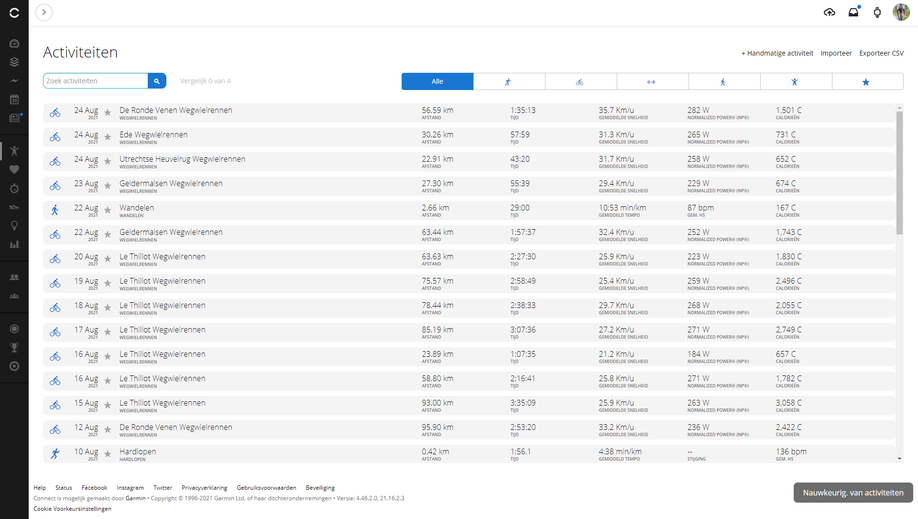Screen dimensions: 918x519
Task: Click Exporteer CSV link
Action: click(881, 53)
